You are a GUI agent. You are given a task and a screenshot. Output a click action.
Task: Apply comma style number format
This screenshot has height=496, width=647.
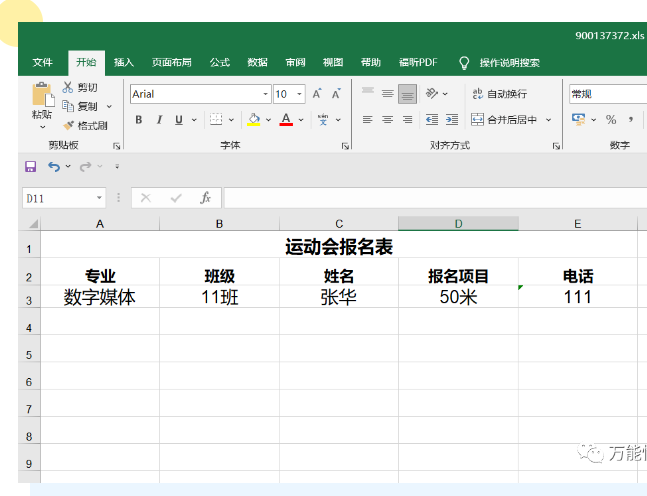(630, 120)
